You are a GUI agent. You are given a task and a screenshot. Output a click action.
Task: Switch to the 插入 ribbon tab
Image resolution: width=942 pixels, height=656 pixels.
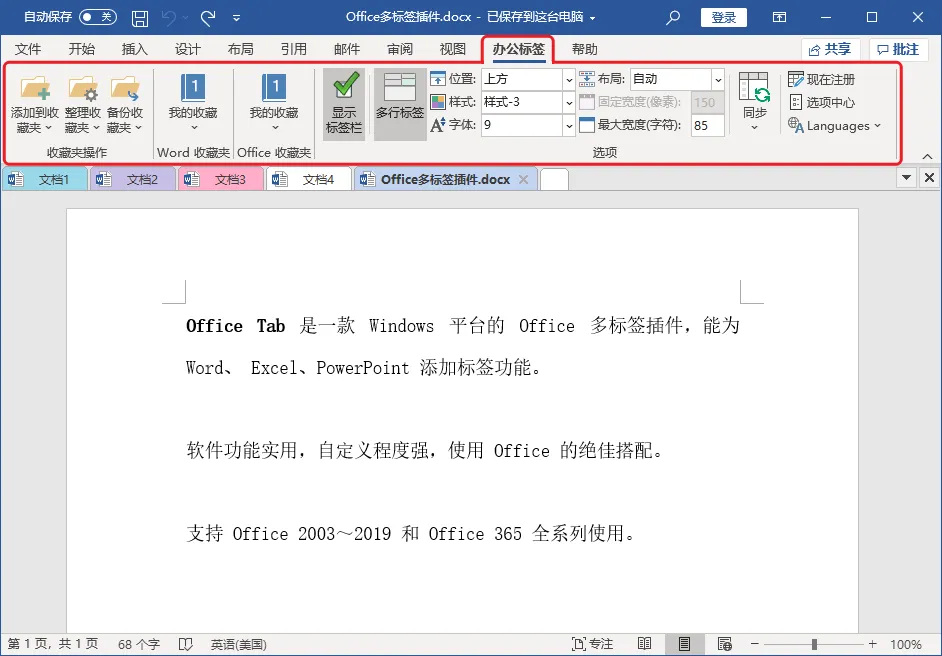[134, 49]
